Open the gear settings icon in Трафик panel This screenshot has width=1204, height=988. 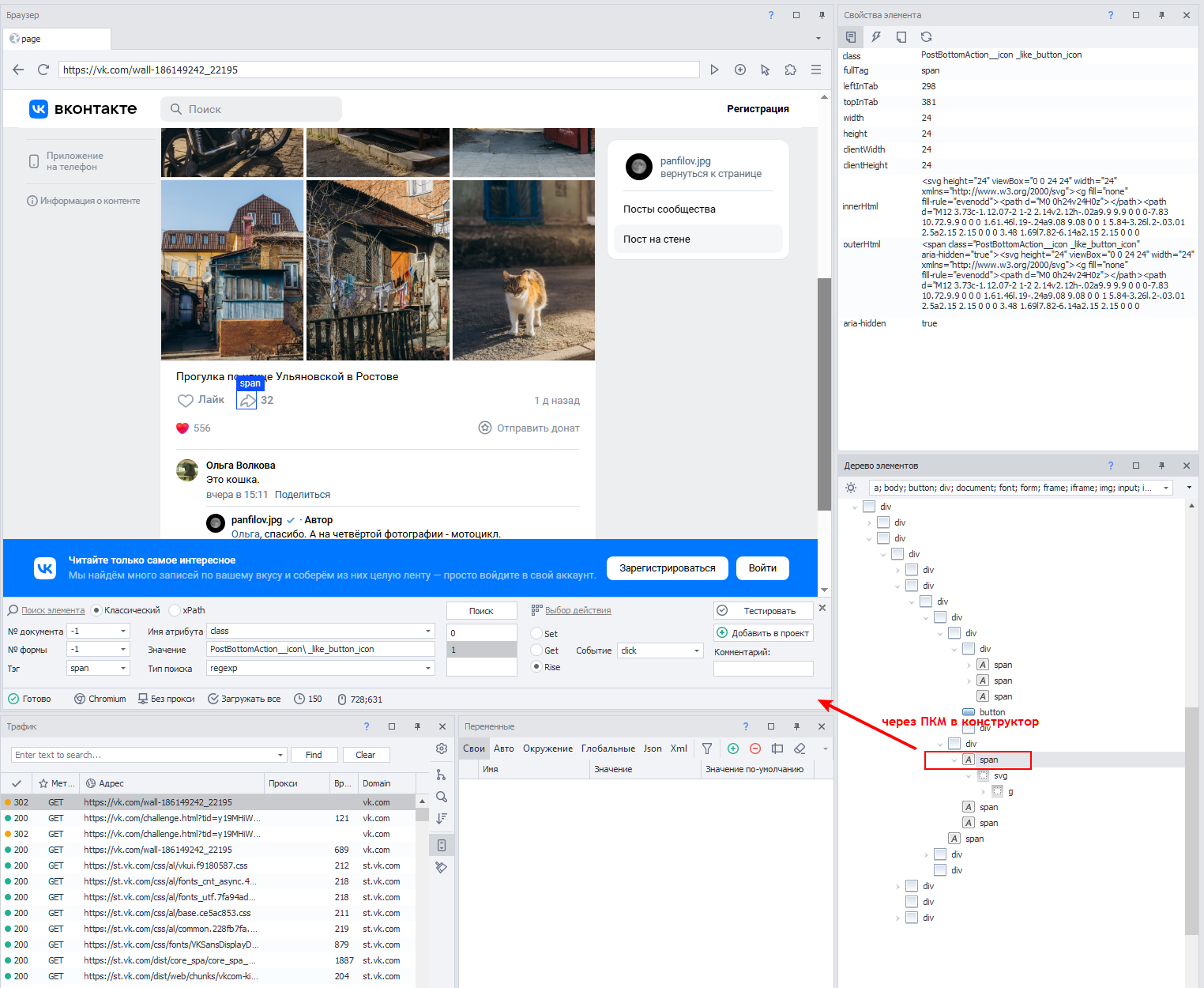442,749
